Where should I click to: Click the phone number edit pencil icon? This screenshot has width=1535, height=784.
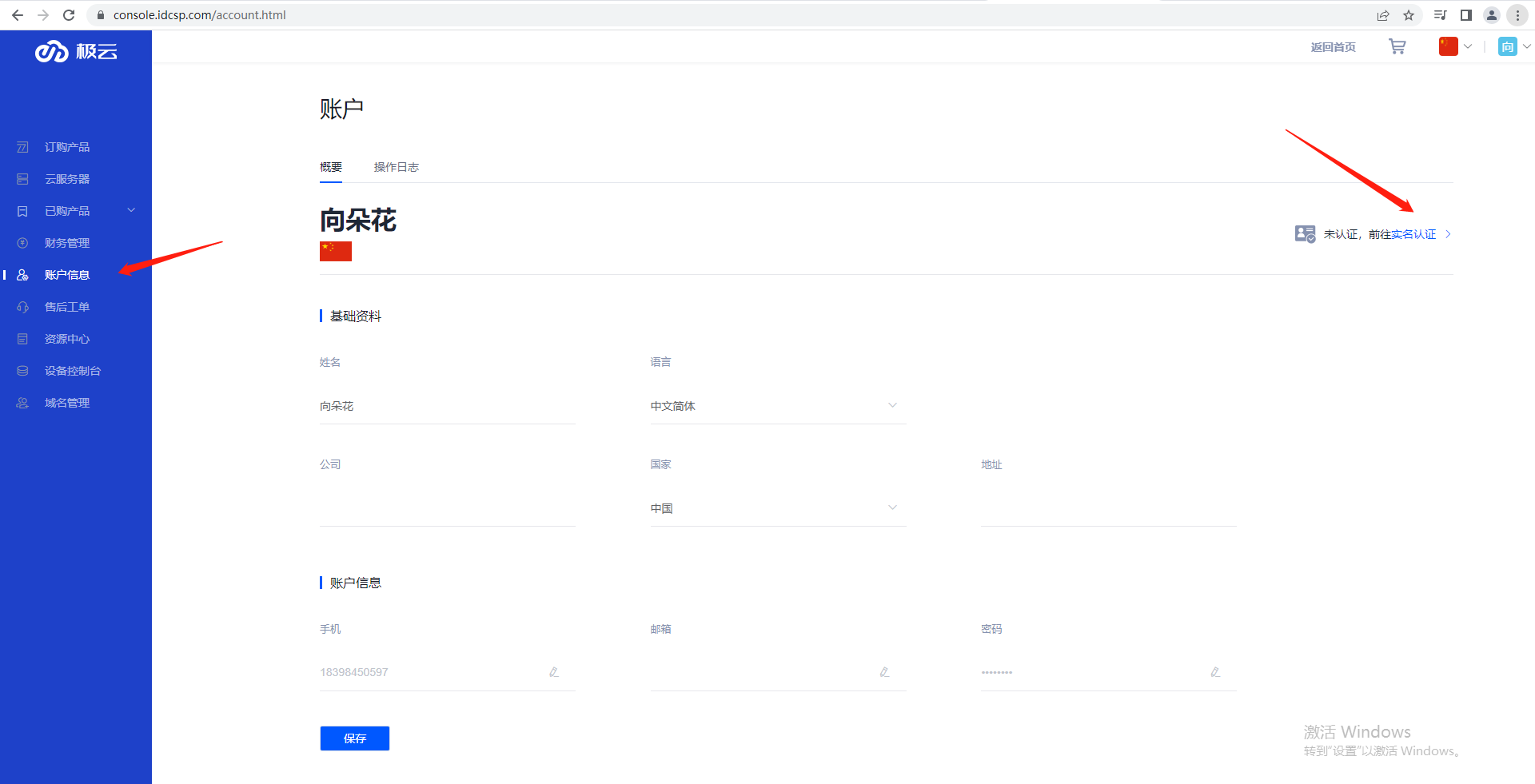pos(553,672)
